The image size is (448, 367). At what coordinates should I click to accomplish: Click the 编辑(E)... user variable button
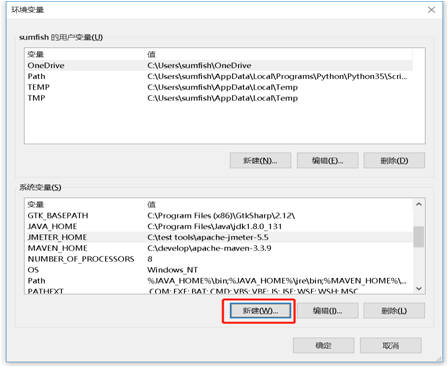(328, 161)
